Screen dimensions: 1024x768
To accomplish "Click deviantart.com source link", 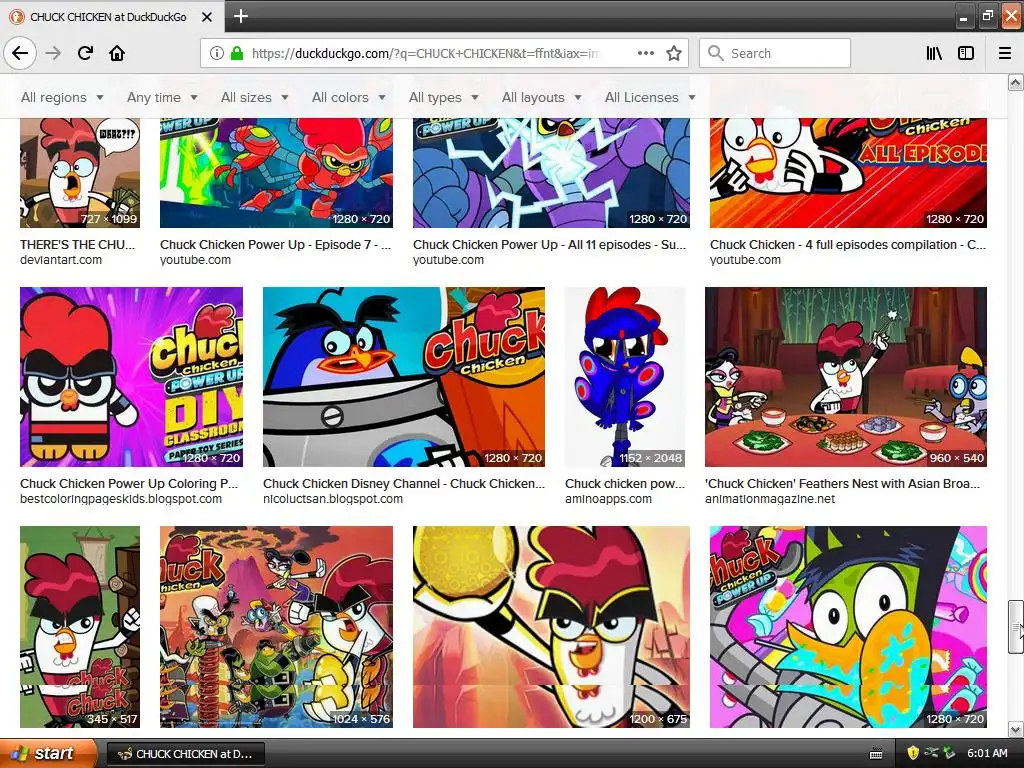I will pyautogui.click(x=61, y=260).
